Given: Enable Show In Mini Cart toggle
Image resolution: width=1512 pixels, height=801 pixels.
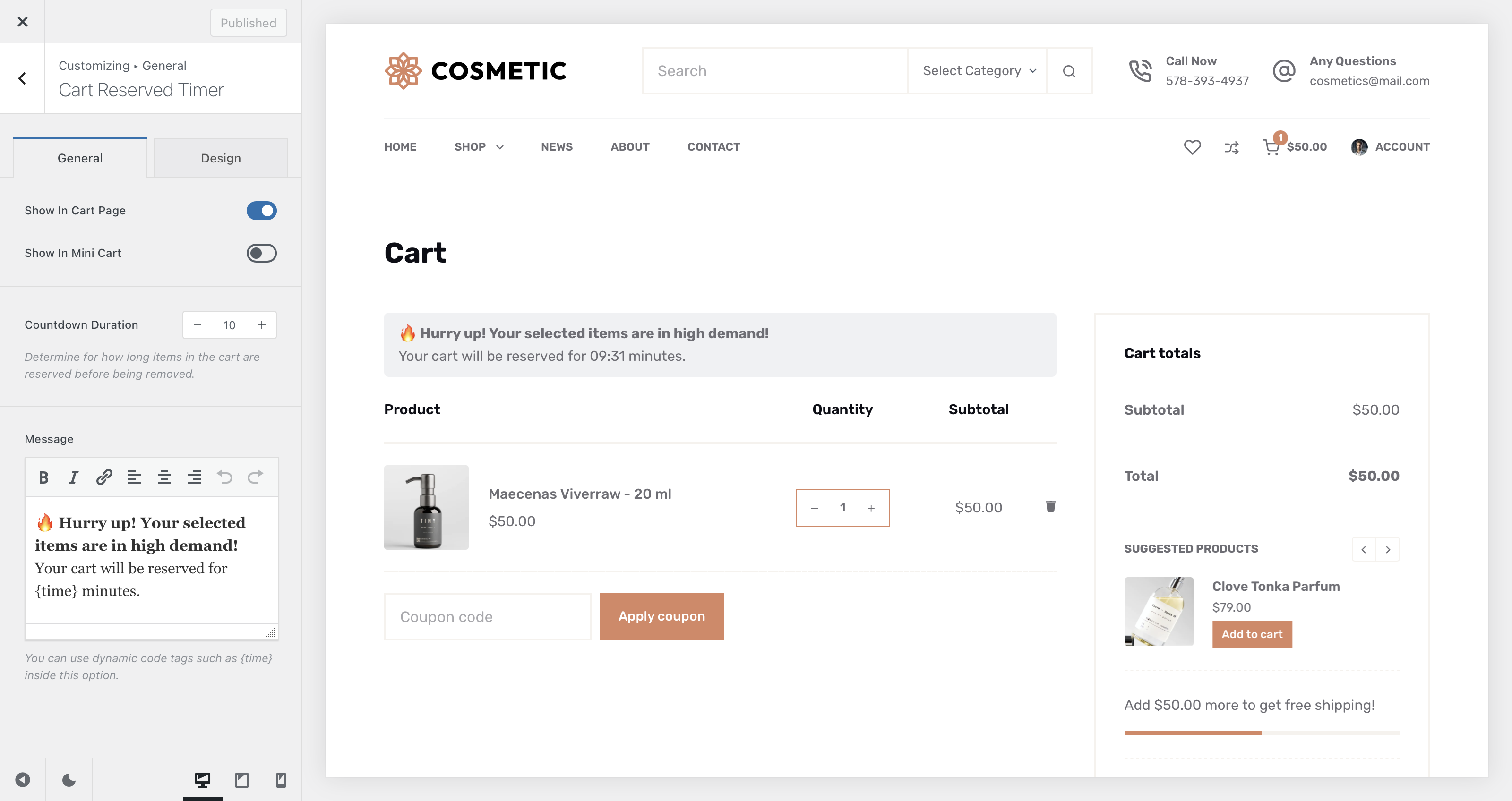Looking at the screenshot, I should click(261, 253).
